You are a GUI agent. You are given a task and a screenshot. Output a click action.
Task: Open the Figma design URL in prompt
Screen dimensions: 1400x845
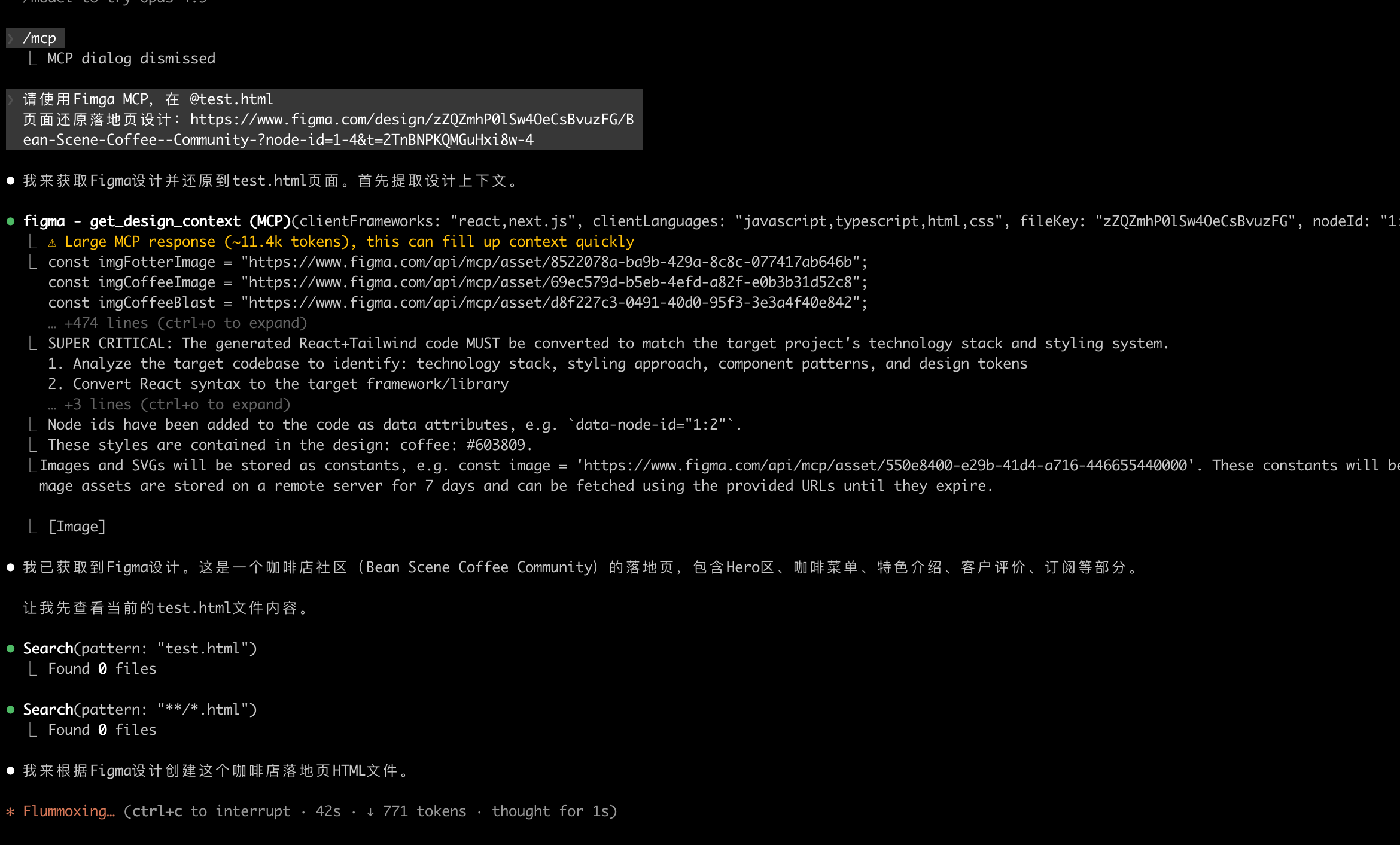(412, 120)
